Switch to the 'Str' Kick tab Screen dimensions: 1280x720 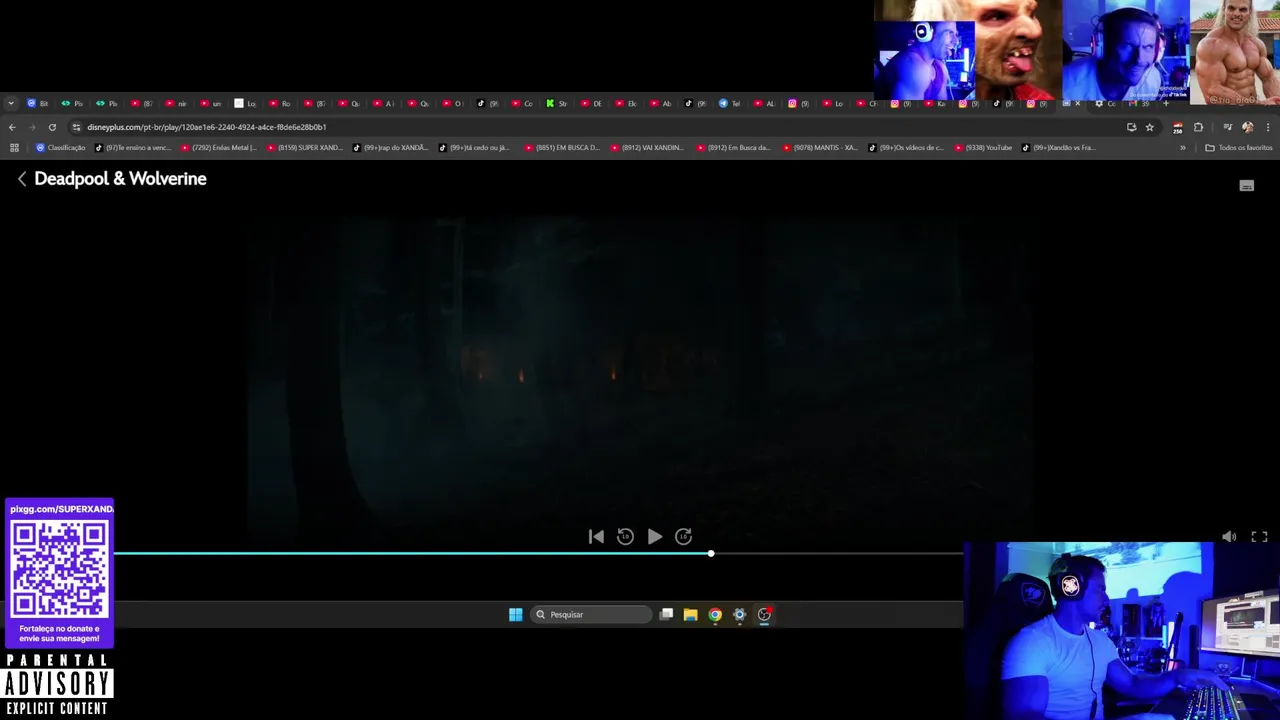pyautogui.click(x=557, y=103)
